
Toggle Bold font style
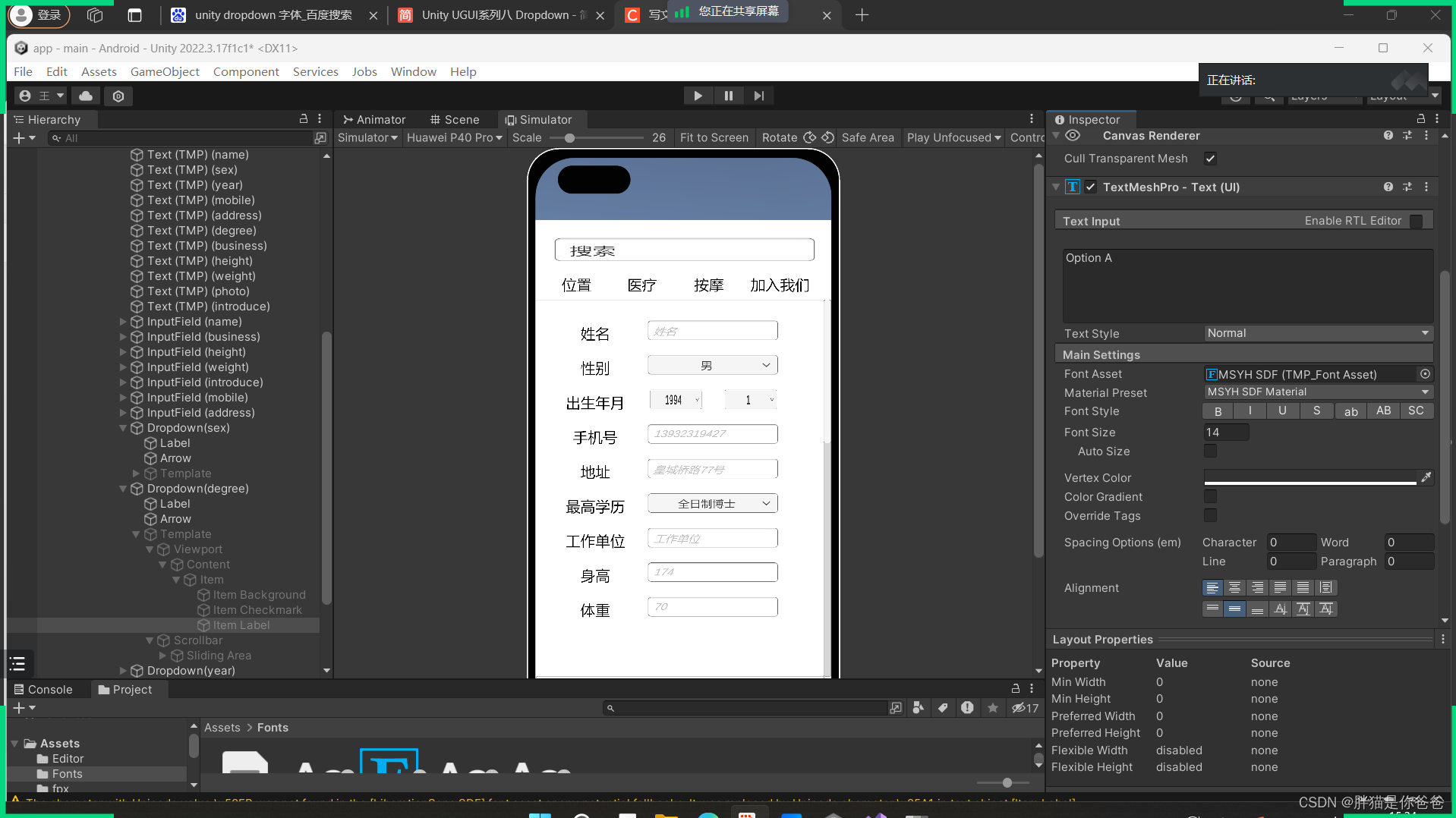pos(1218,411)
